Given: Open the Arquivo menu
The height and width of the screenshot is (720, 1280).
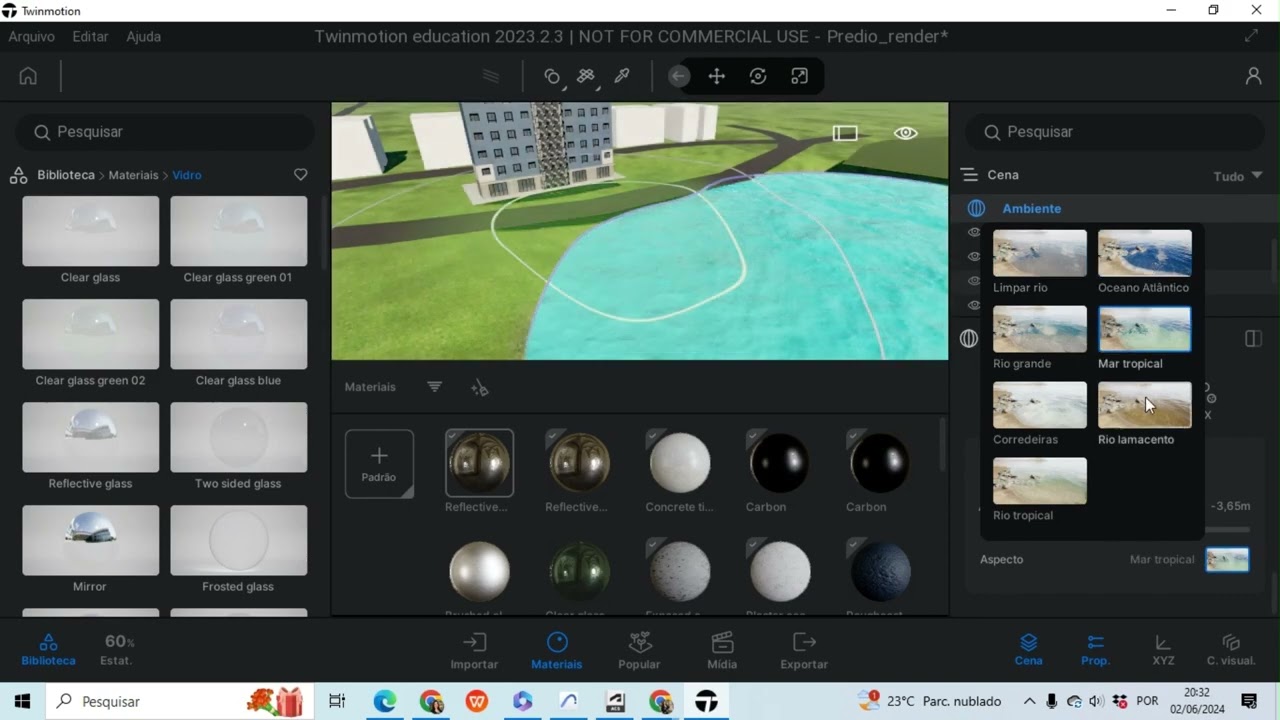Looking at the screenshot, I should coord(31,36).
